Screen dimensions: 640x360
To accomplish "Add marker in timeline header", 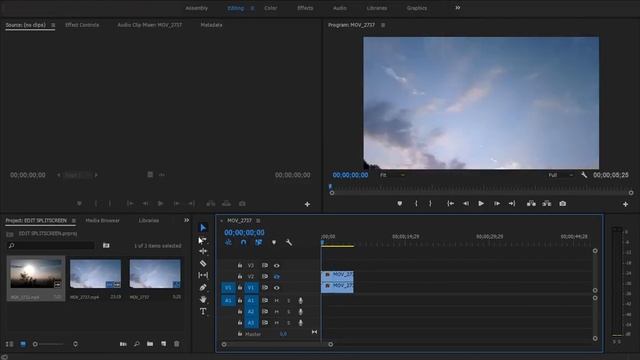I will pos(274,242).
